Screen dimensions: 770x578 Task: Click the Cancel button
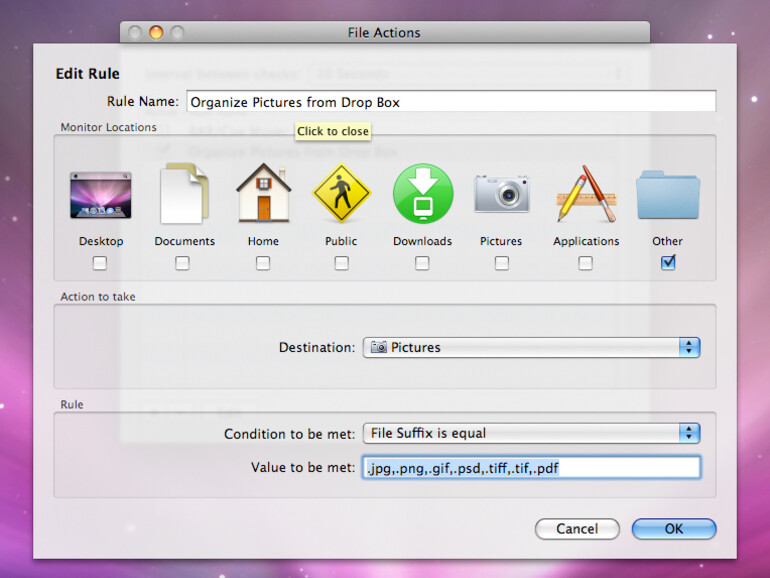coord(577,529)
